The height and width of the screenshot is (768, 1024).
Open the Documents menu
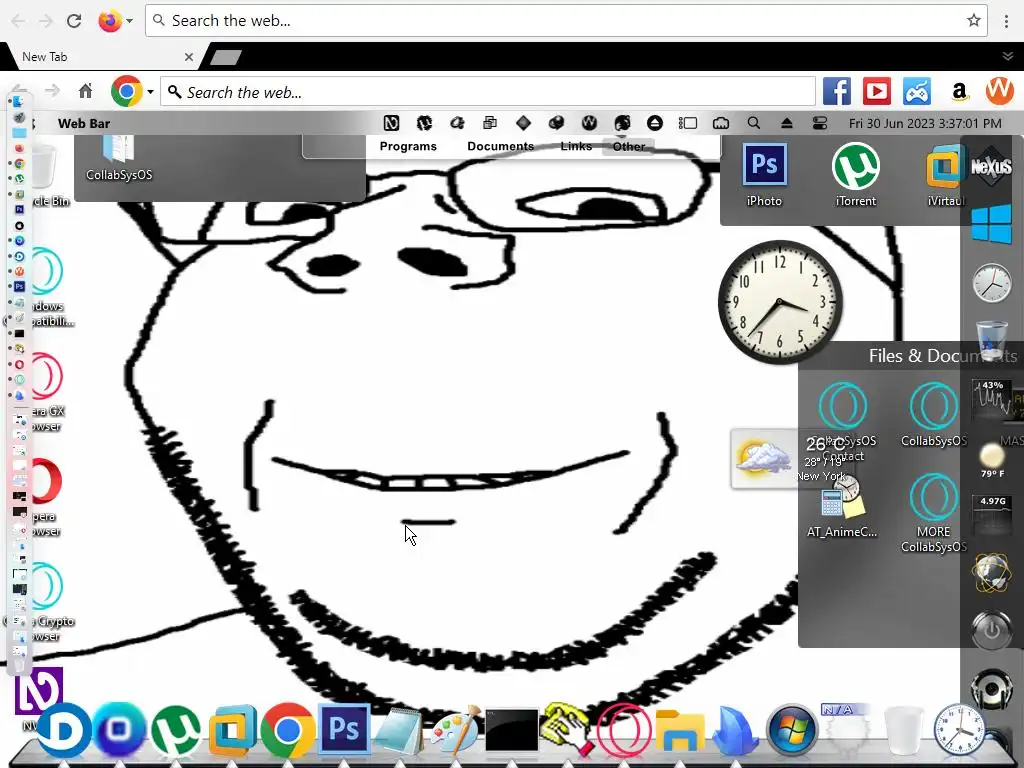[501, 146]
